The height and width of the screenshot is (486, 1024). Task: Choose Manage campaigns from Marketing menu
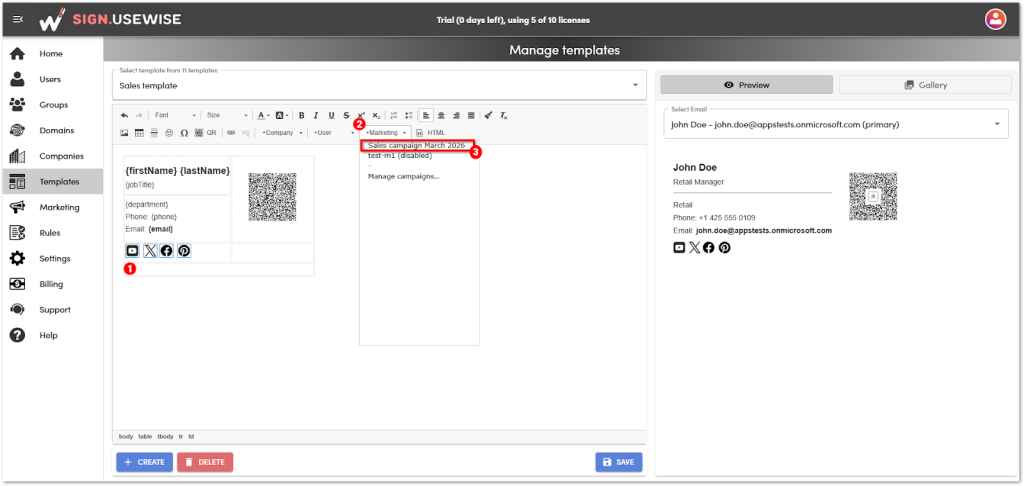(x=403, y=176)
